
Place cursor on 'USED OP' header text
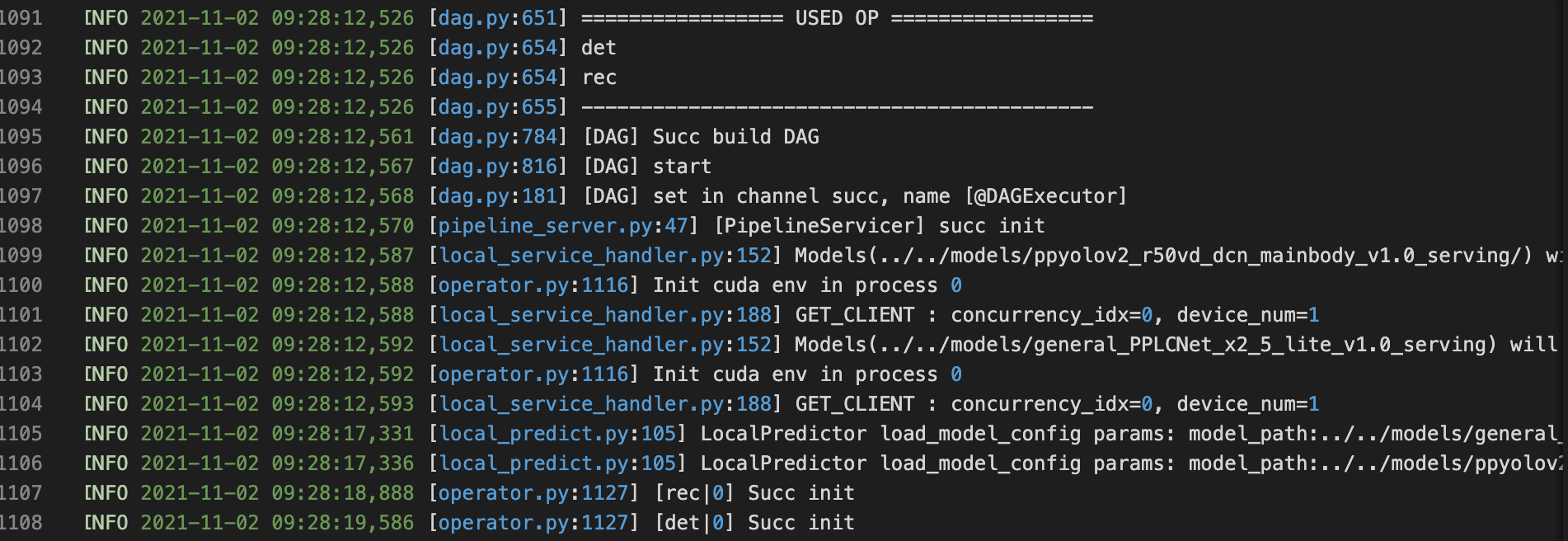837,18
